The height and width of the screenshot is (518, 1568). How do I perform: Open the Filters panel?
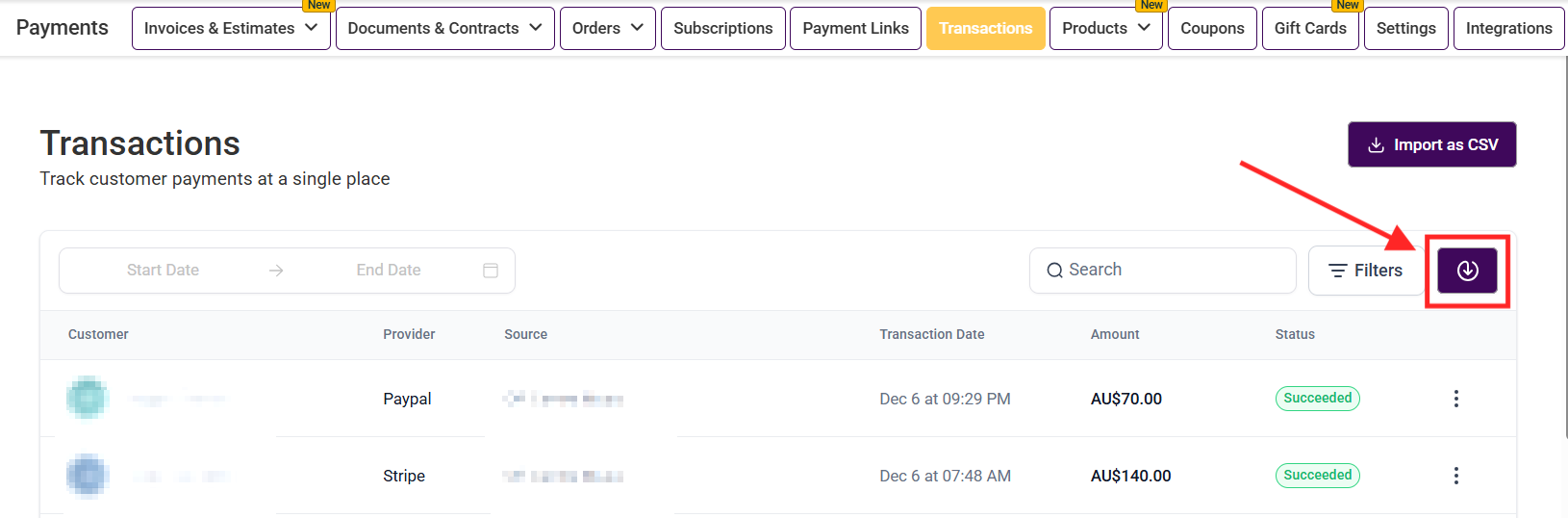[x=1365, y=271]
